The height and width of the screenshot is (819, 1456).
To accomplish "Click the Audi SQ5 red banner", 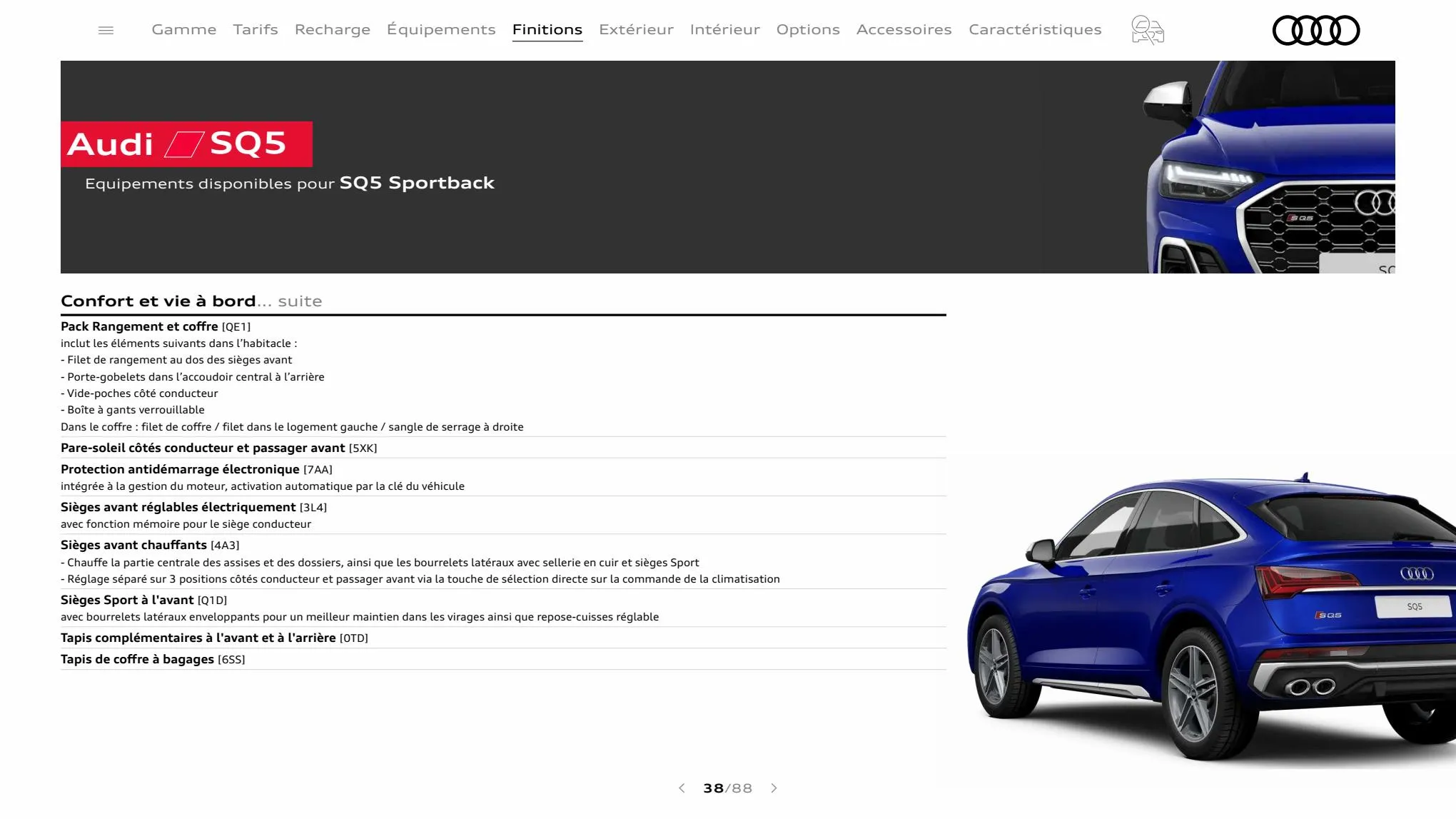I will [187, 144].
